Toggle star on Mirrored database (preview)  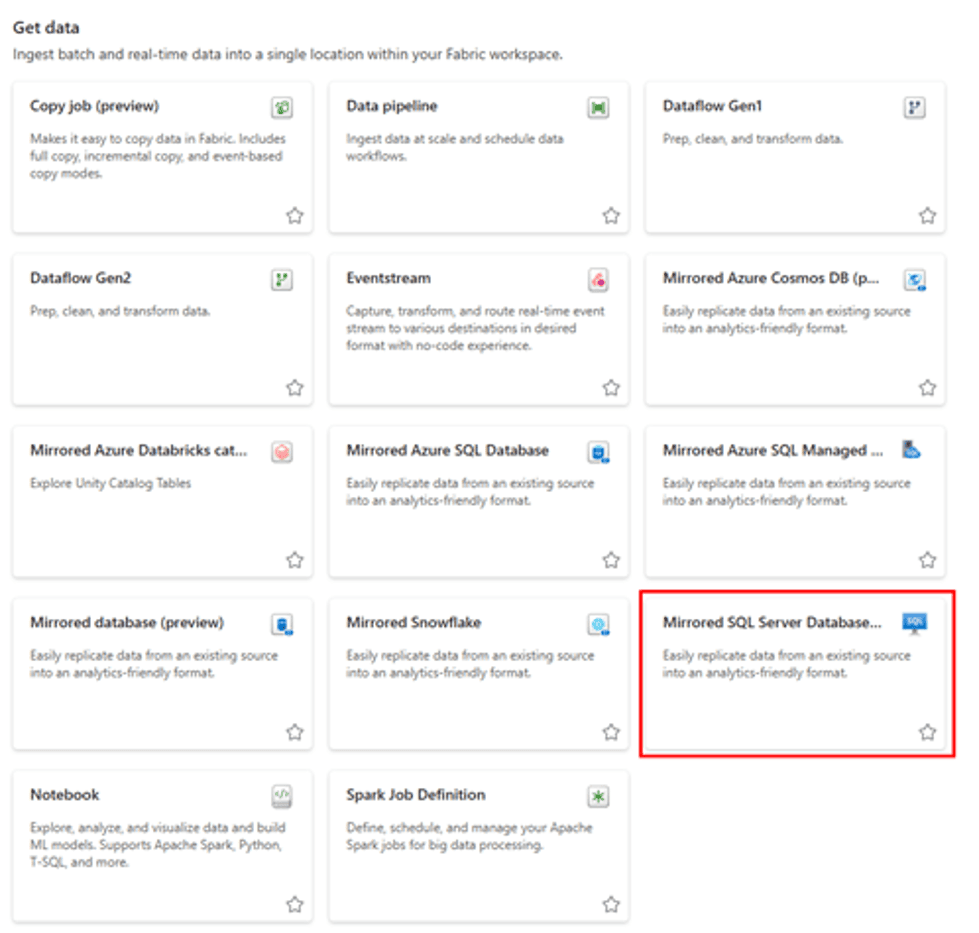coord(295,731)
